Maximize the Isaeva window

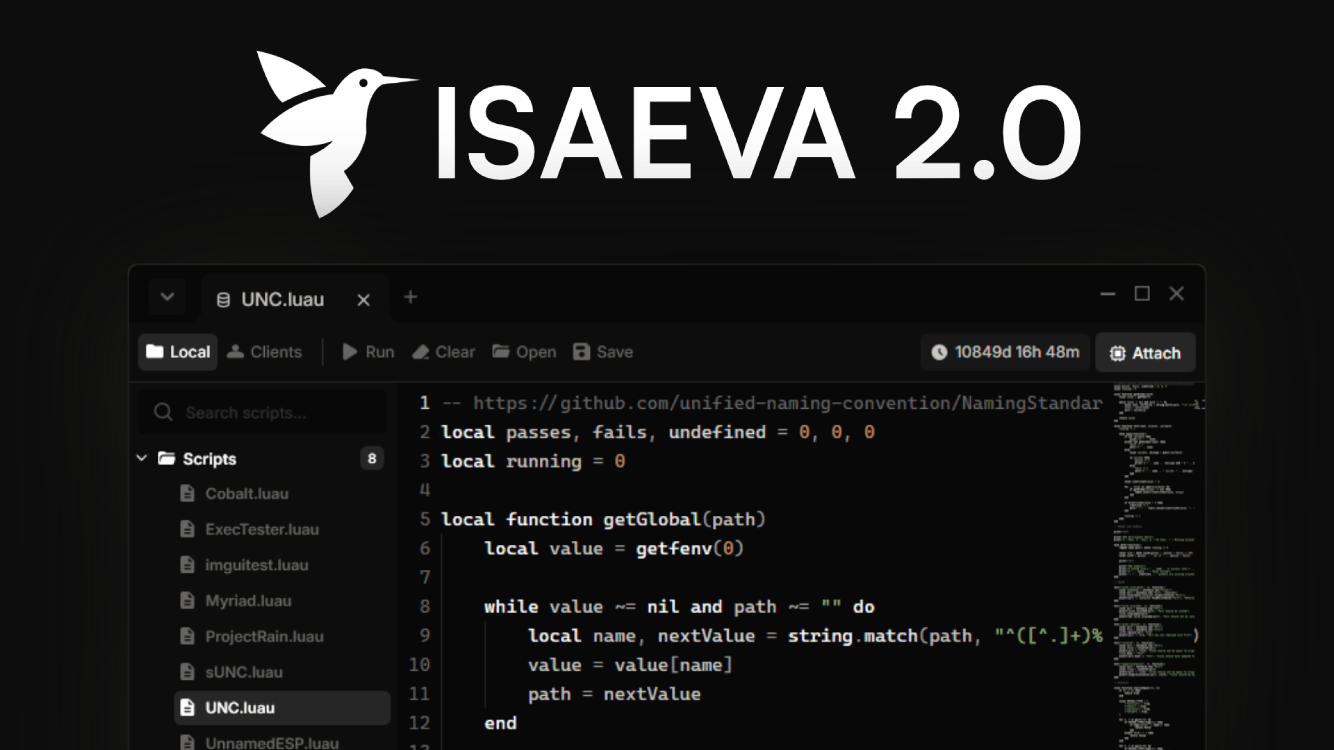point(1142,294)
